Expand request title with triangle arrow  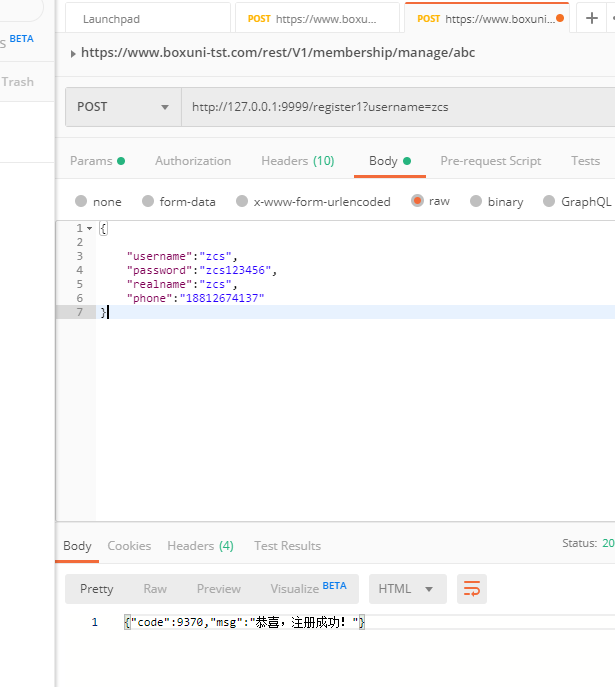[73, 54]
